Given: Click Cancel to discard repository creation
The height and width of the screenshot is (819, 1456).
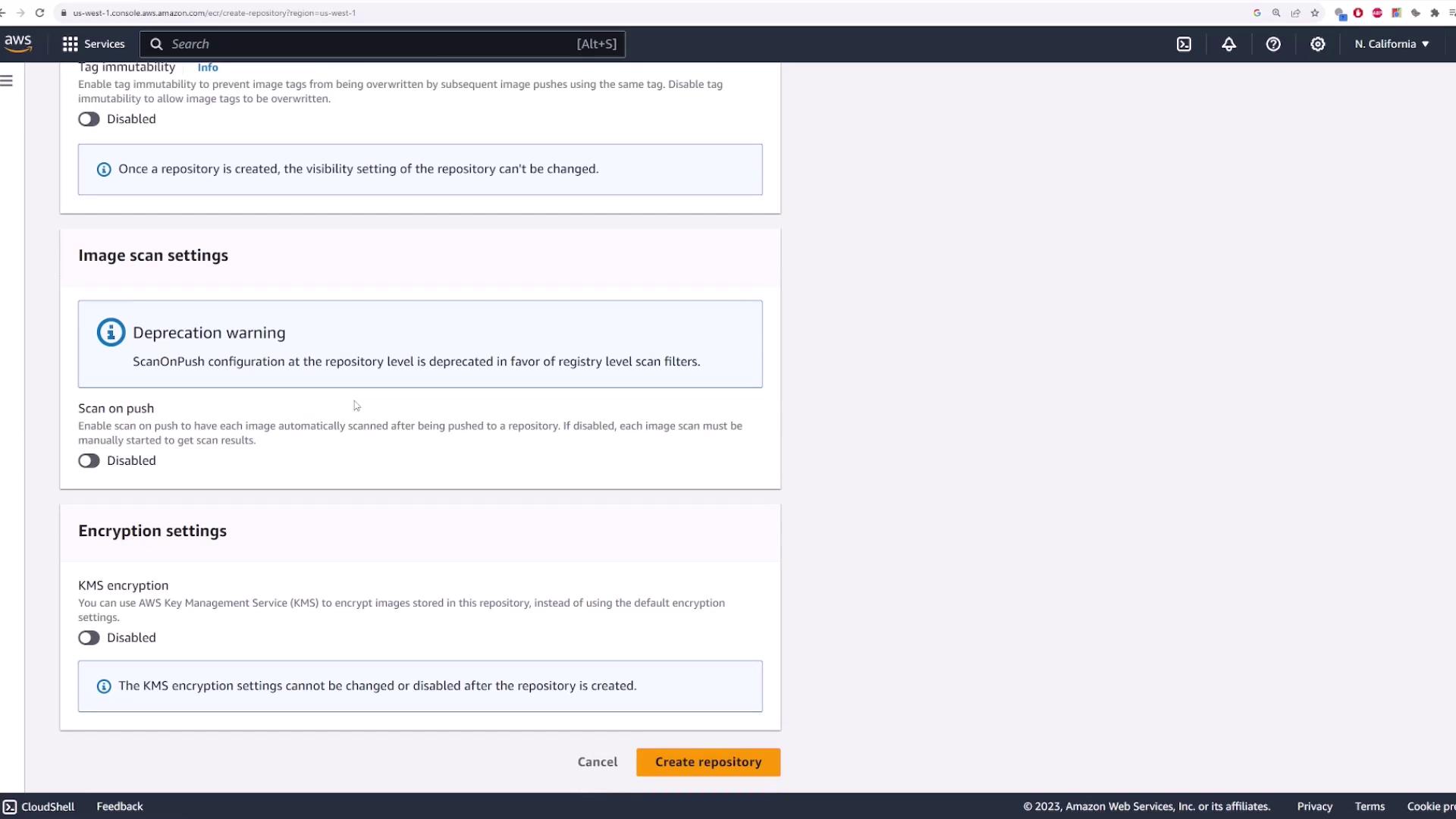Looking at the screenshot, I should (x=597, y=762).
